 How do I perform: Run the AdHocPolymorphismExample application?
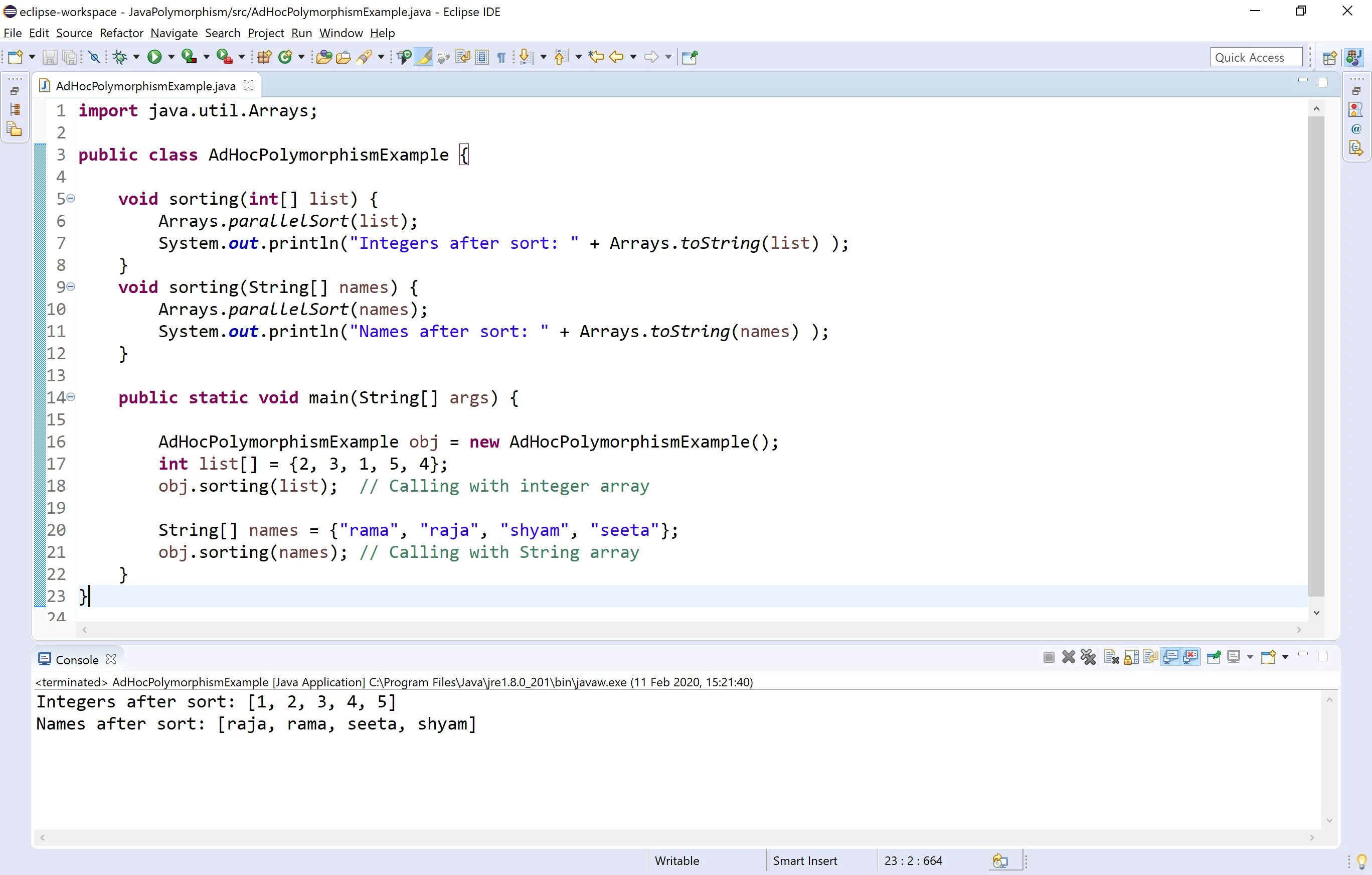tap(155, 56)
